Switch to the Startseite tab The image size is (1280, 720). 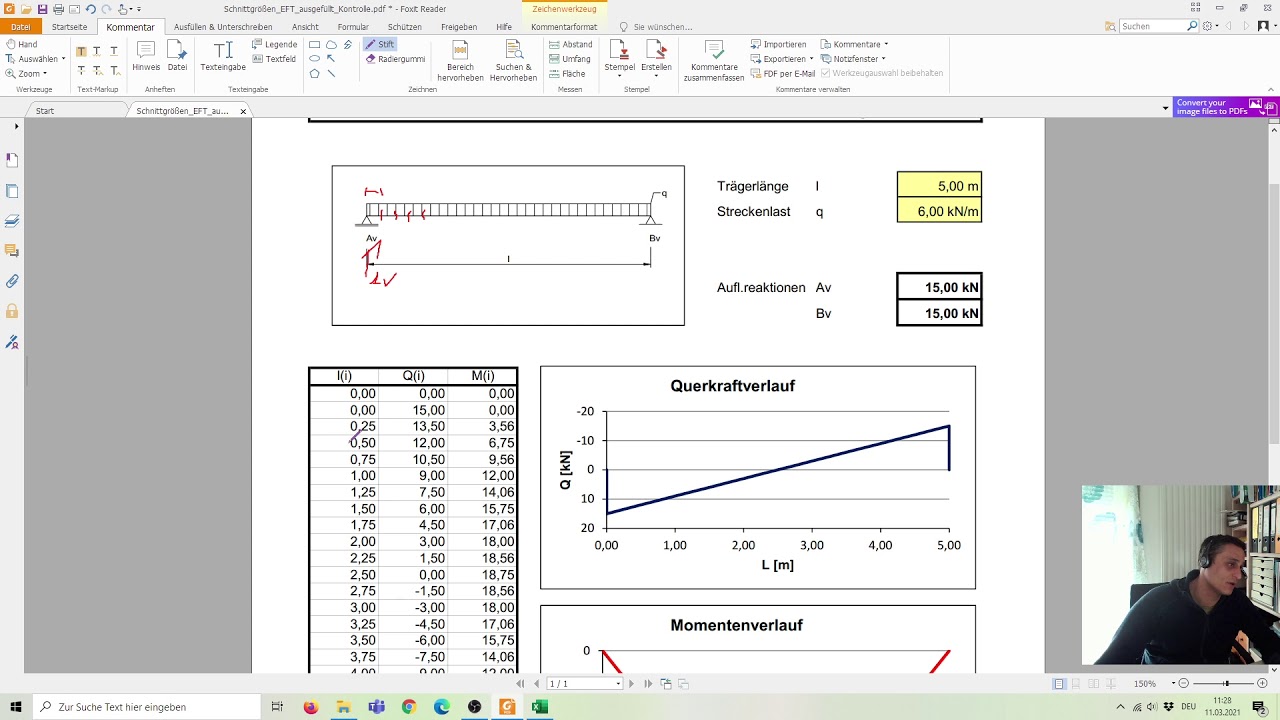tap(69, 27)
